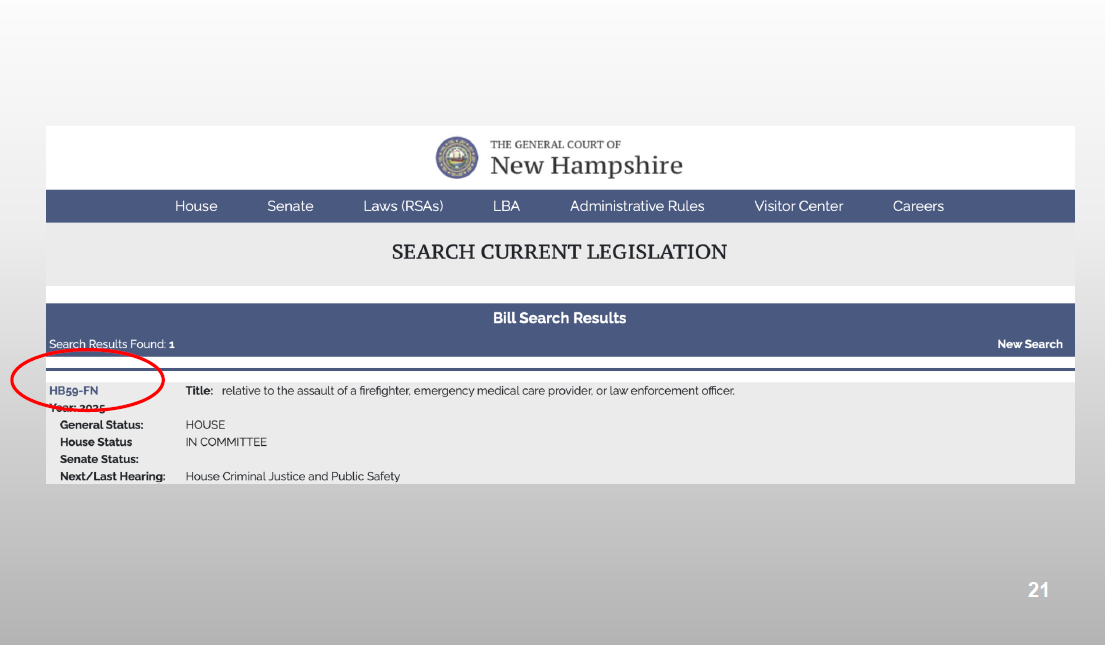Select the 'Search Results Found: 1' text
This screenshot has width=1105, height=645.
[112, 344]
